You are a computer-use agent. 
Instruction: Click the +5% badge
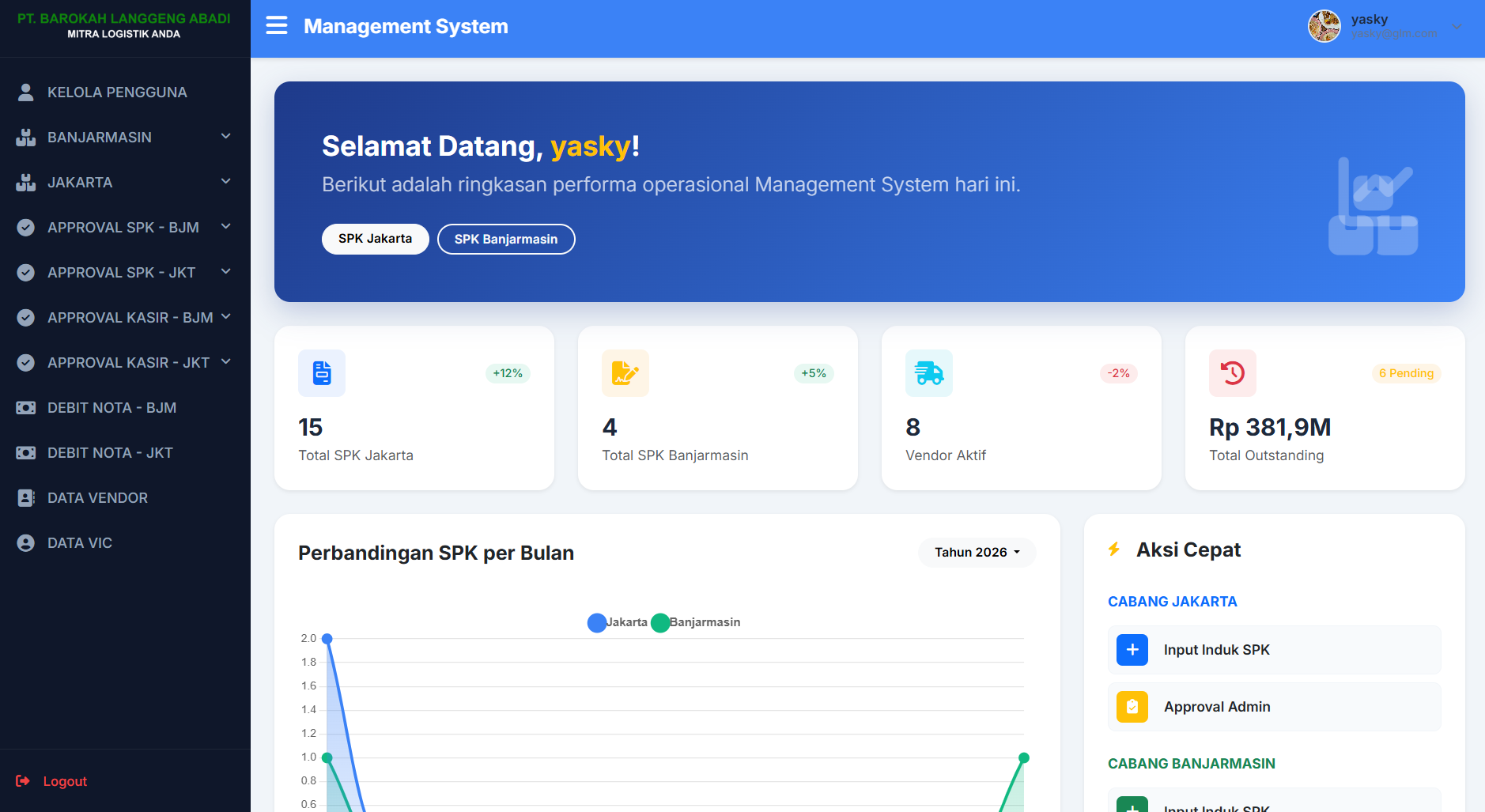(x=814, y=373)
